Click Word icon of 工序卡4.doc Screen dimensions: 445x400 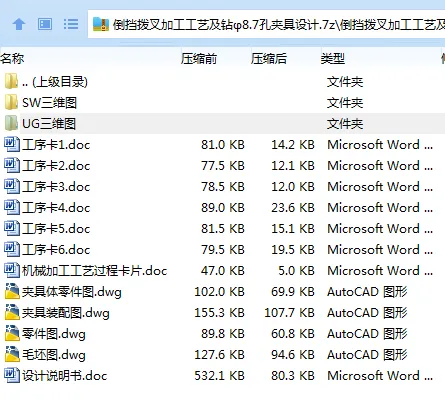pyautogui.click(x=12, y=207)
